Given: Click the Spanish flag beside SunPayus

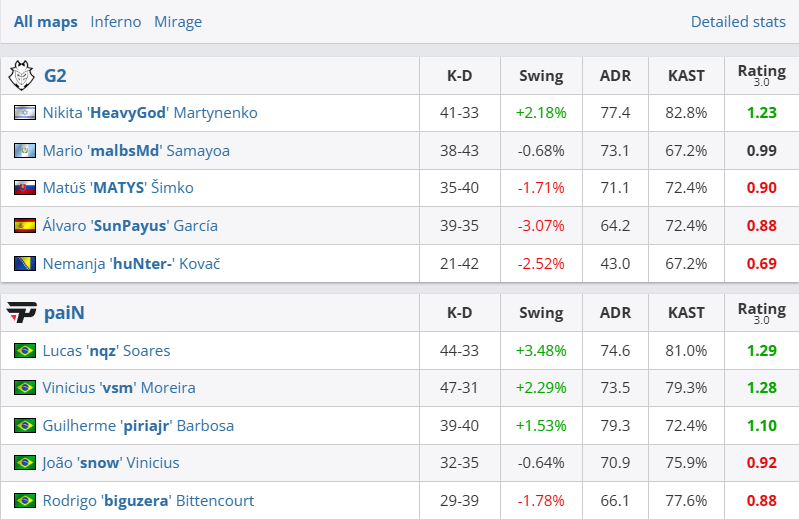Looking at the screenshot, I should [25, 226].
